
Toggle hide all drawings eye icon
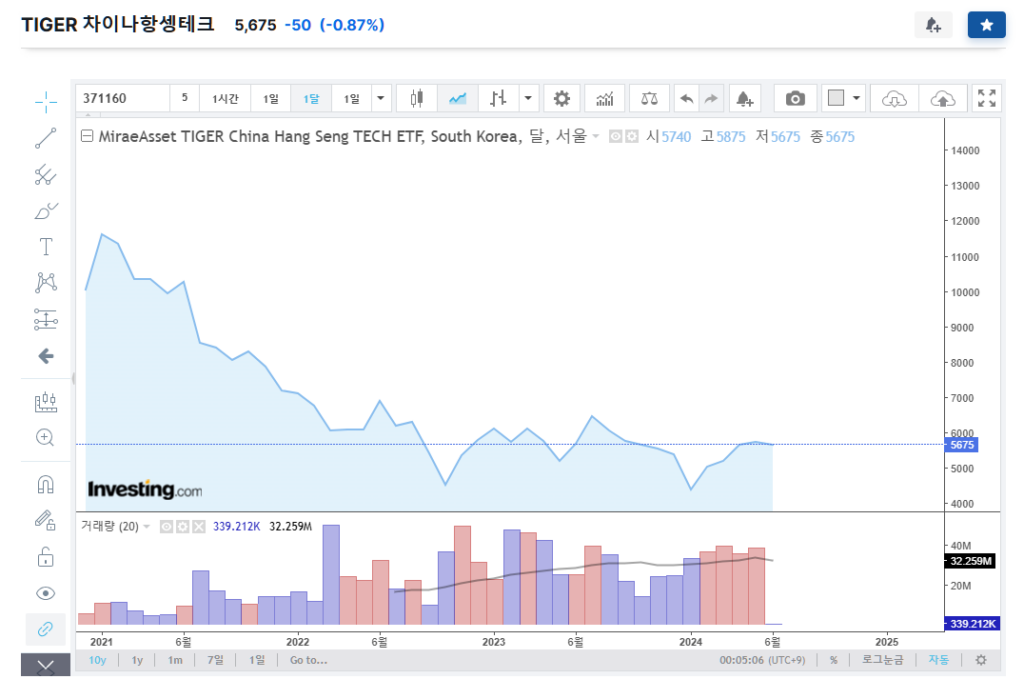click(46, 593)
